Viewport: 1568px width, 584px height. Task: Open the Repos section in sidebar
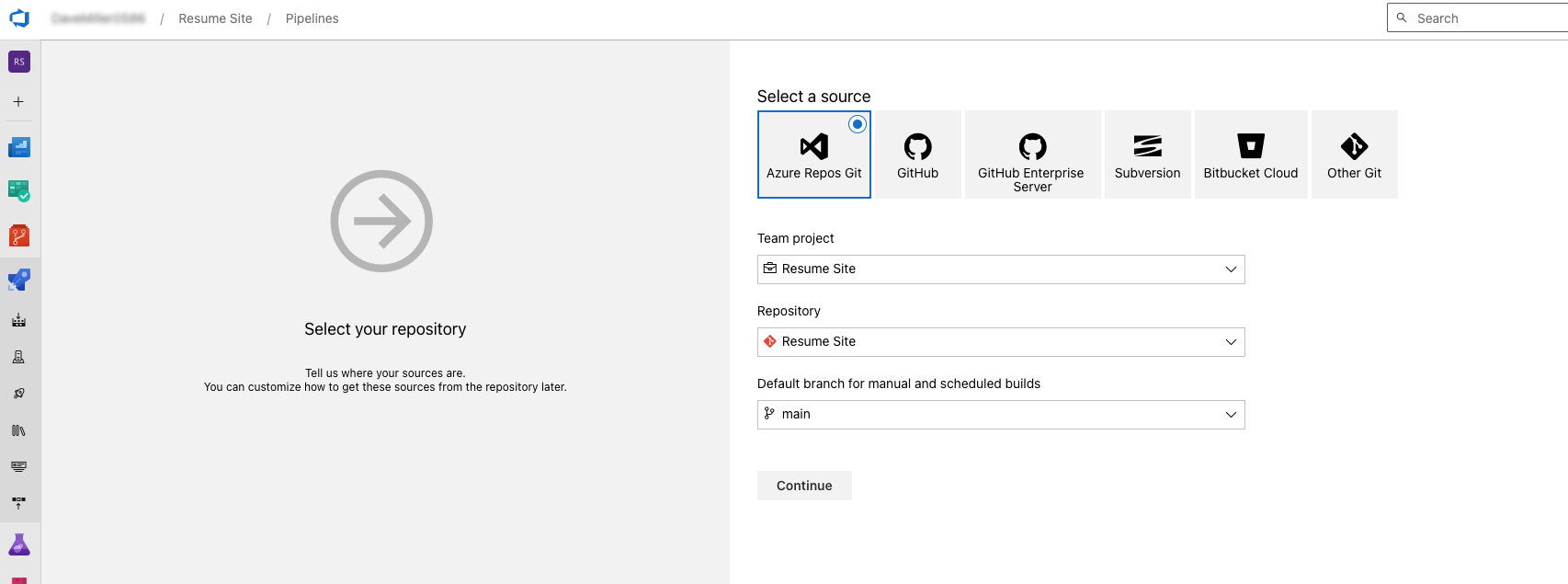click(x=19, y=235)
